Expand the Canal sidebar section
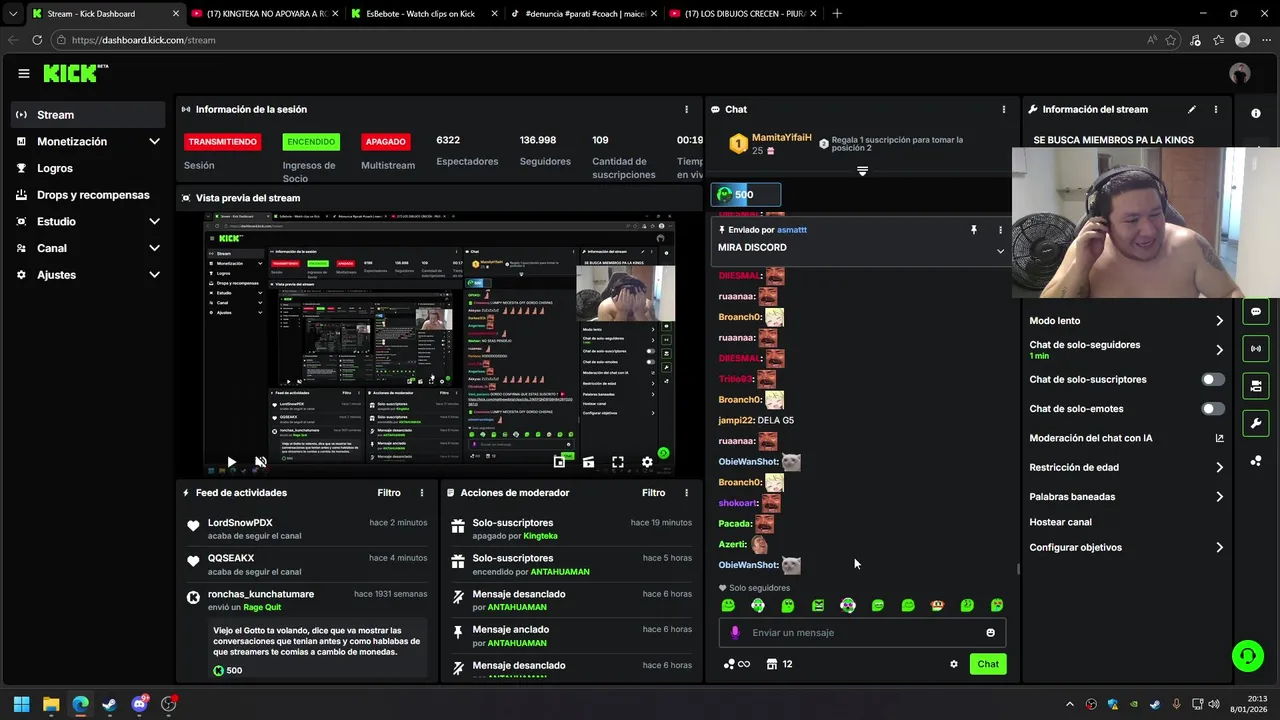The height and width of the screenshot is (720, 1280). [x=154, y=248]
